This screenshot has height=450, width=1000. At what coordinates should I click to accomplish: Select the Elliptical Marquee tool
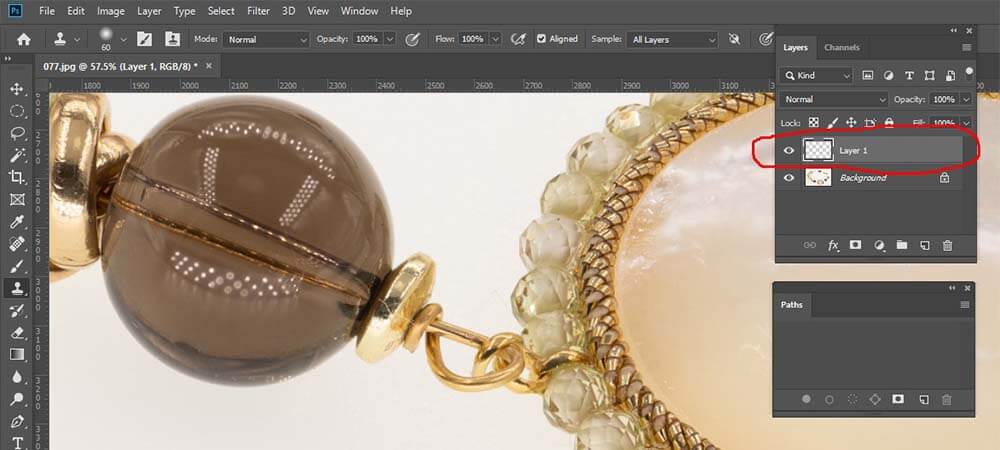pos(17,111)
